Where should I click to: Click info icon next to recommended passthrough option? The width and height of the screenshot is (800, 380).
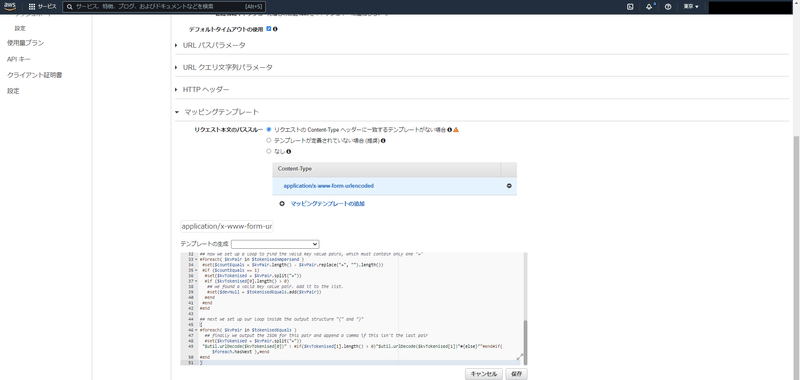tap(383, 140)
